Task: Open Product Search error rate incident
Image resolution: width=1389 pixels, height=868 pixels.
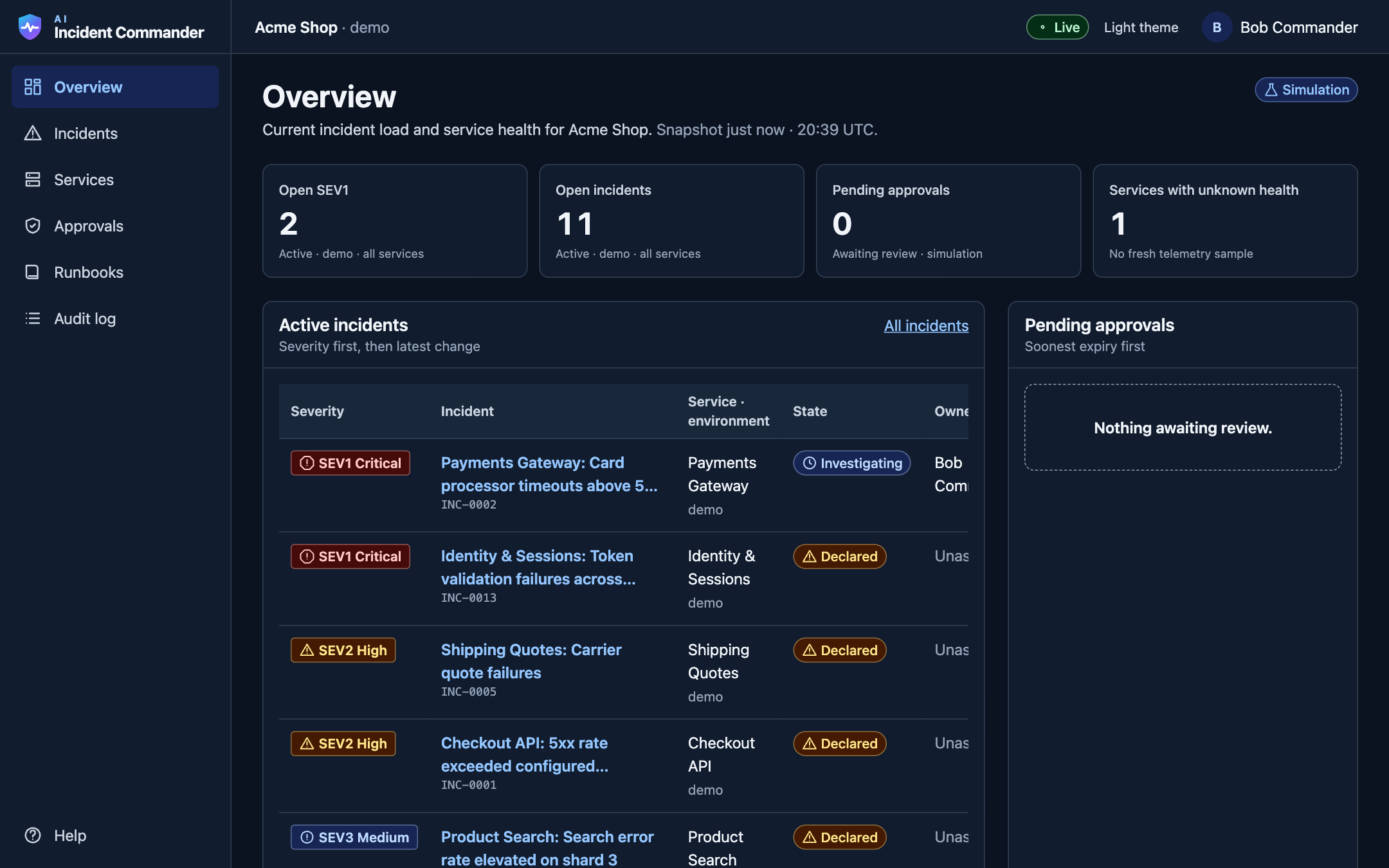Action: click(x=547, y=847)
